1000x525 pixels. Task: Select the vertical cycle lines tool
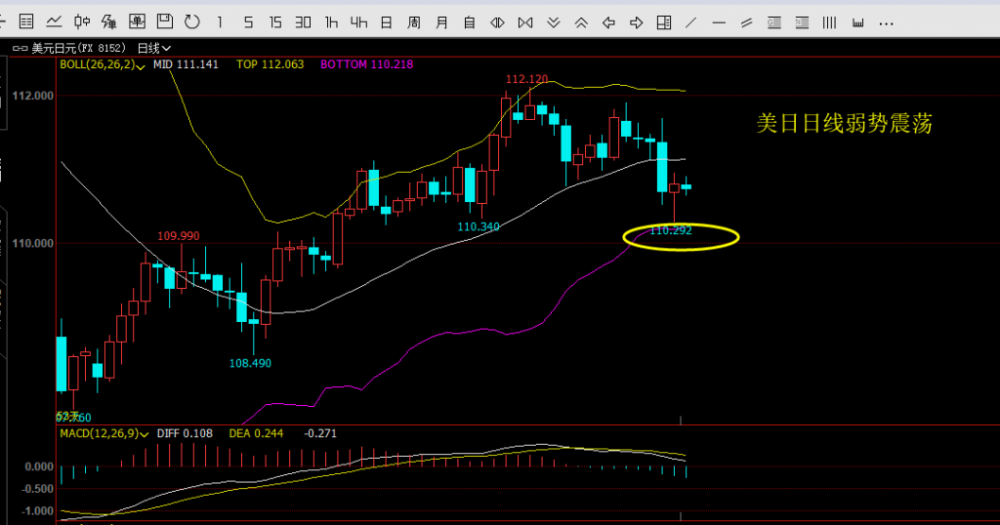click(x=829, y=23)
